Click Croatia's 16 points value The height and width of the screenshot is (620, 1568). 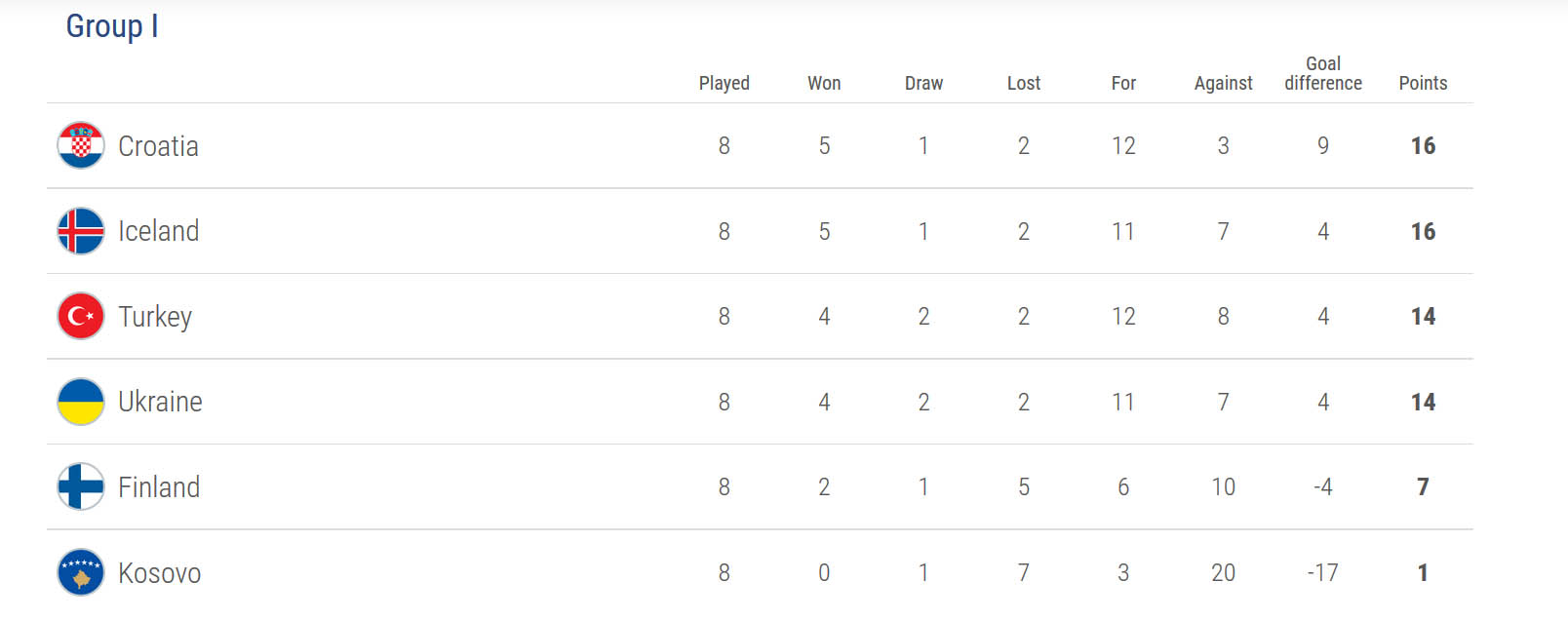coord(1423,146)
